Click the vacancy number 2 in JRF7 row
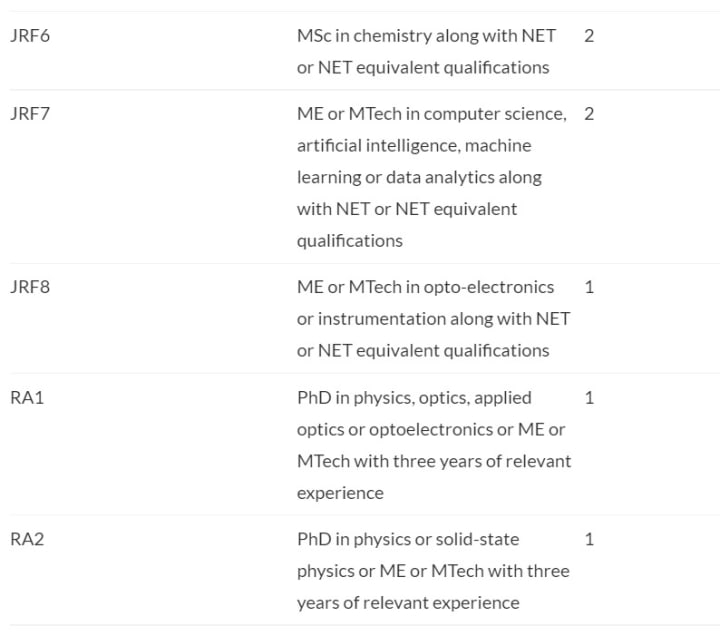 click(x=589, y=114)
